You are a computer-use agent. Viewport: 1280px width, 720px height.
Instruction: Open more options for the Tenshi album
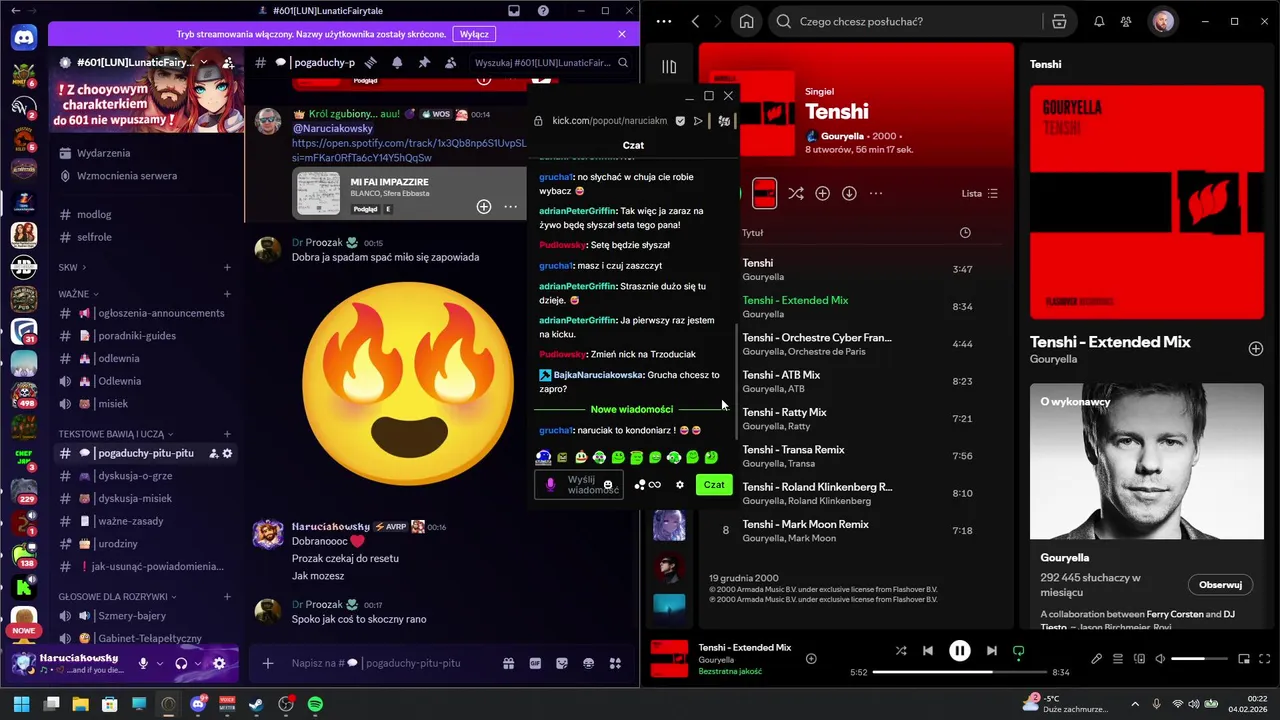pyautogui.click(x=876, y=193)
